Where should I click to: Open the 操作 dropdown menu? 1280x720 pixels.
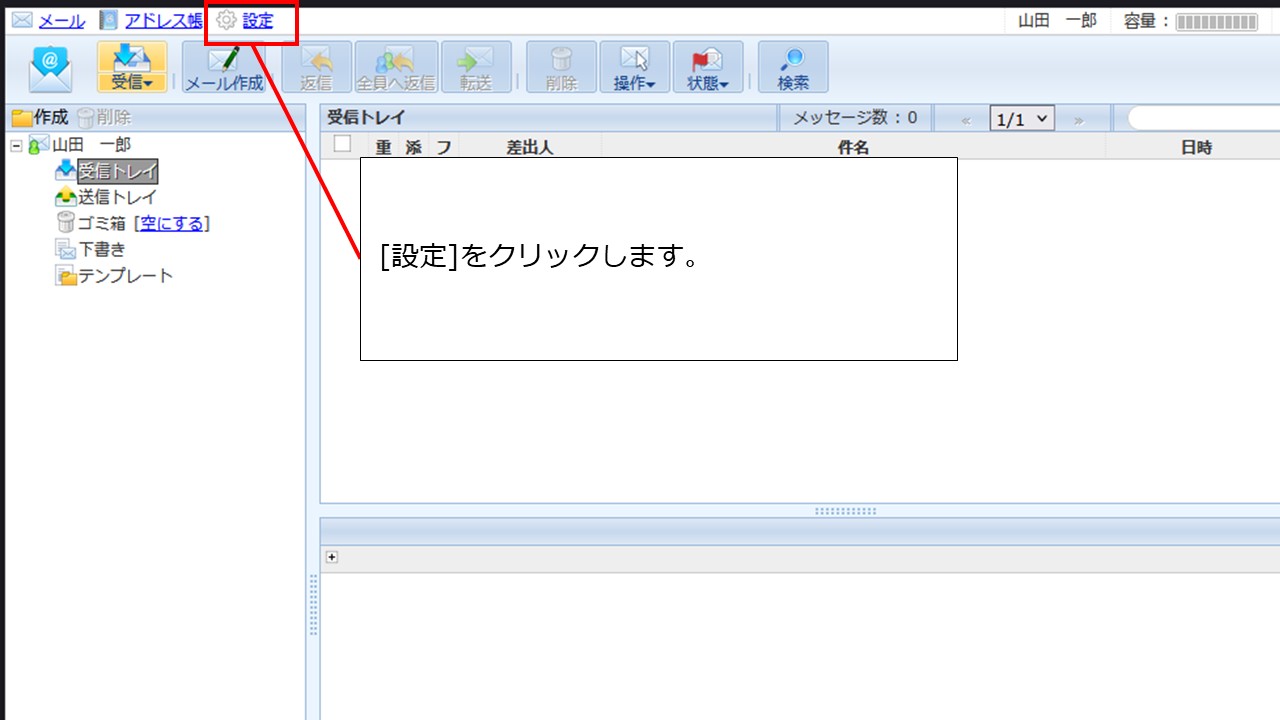coord(634,66)
